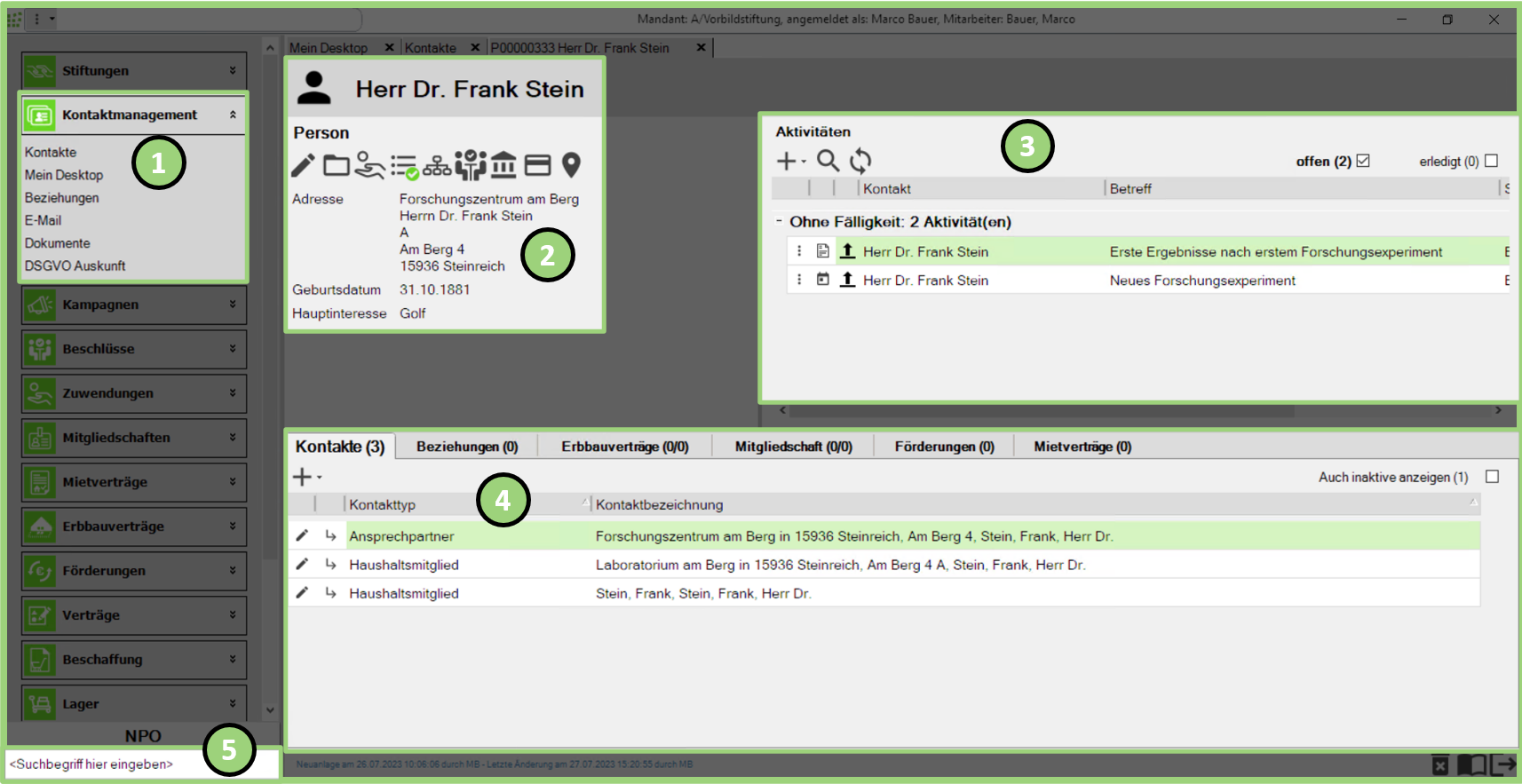This screenshot has width=1522, height=784.
Task: Open the folder icon in Person toolbar
Action: coord(336,165)
